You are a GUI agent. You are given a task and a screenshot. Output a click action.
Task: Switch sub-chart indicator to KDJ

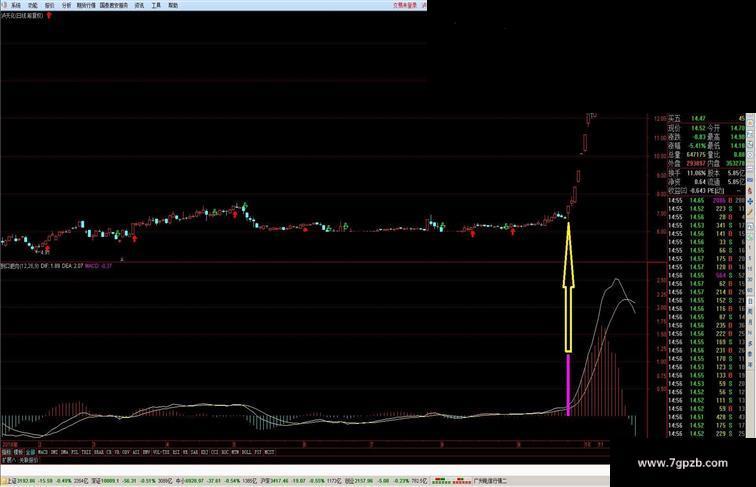pos(204,452)
